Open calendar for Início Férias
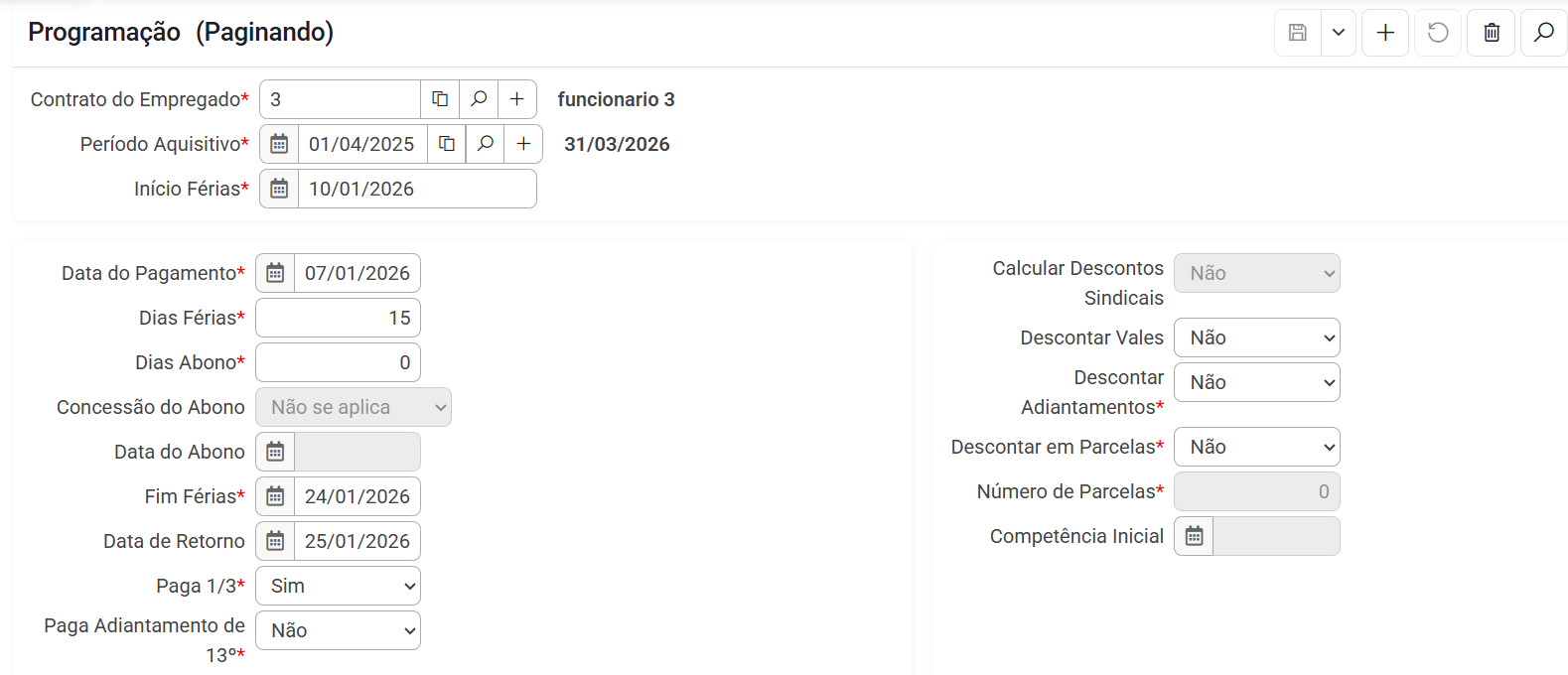Screen dimensions: 1568x675 [x=279, y=189]
